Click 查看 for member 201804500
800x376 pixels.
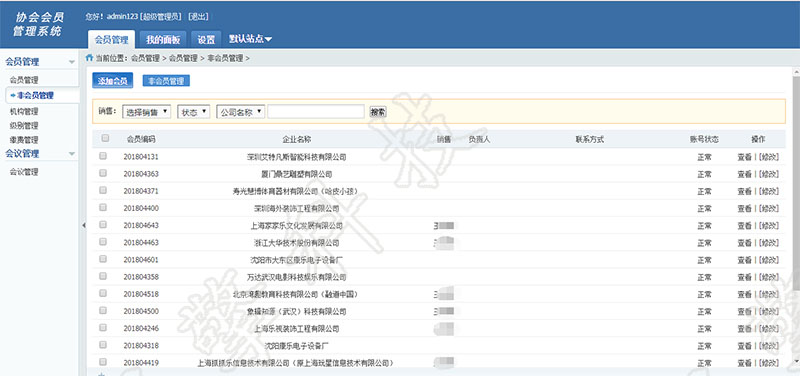744,312
